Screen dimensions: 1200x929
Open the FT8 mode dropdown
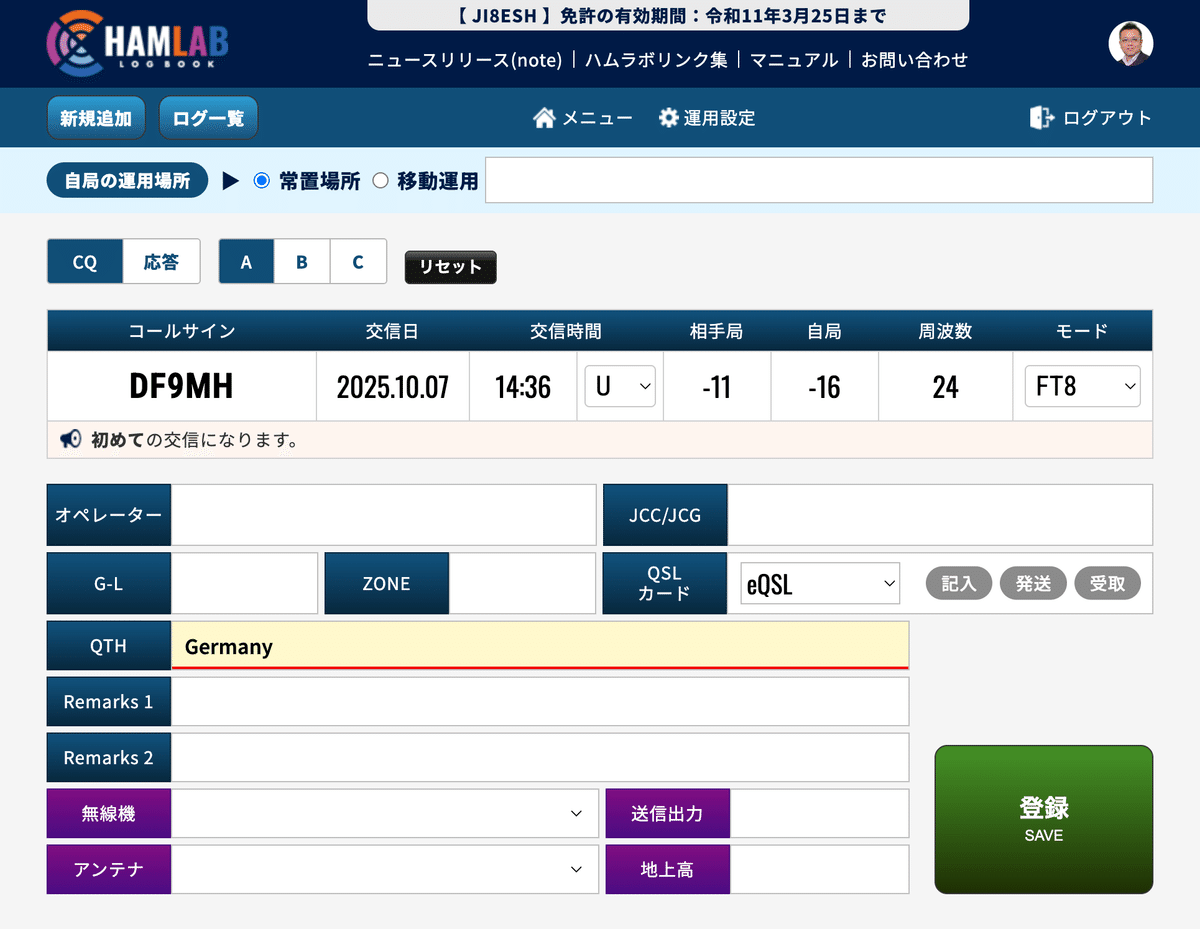(1082, 386)
